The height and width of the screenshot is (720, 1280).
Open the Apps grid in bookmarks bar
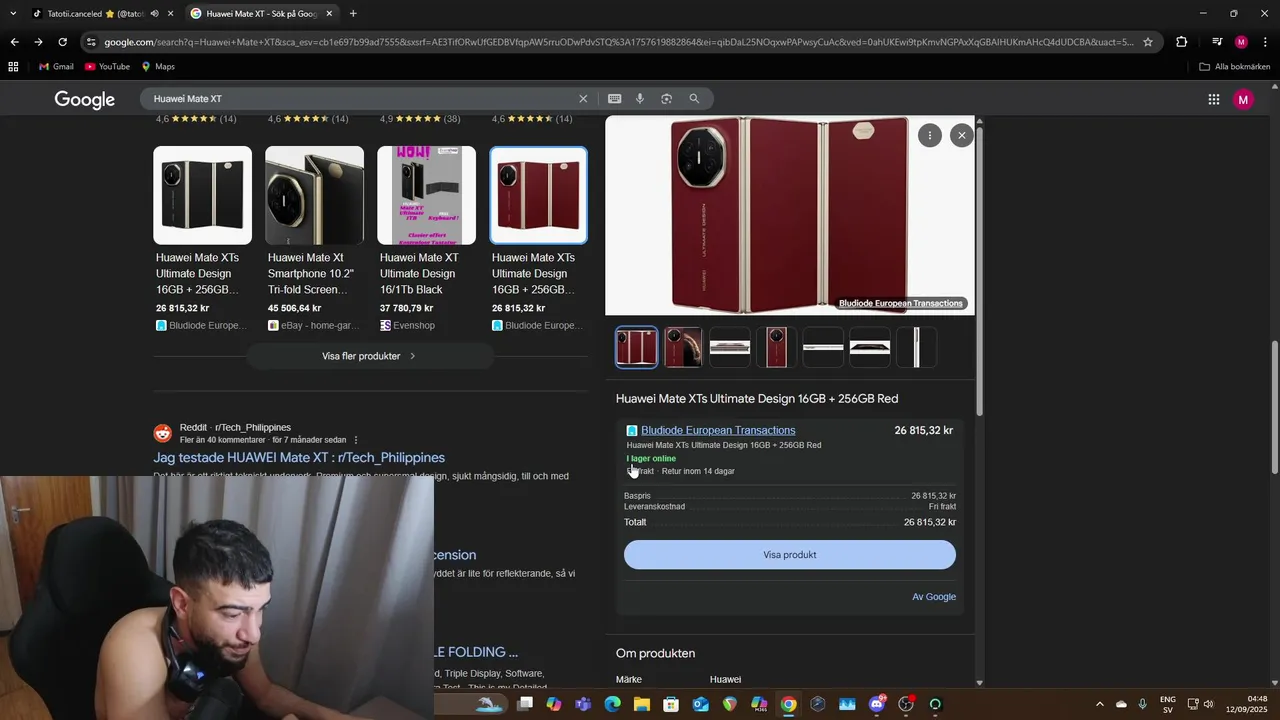point(13,67)
